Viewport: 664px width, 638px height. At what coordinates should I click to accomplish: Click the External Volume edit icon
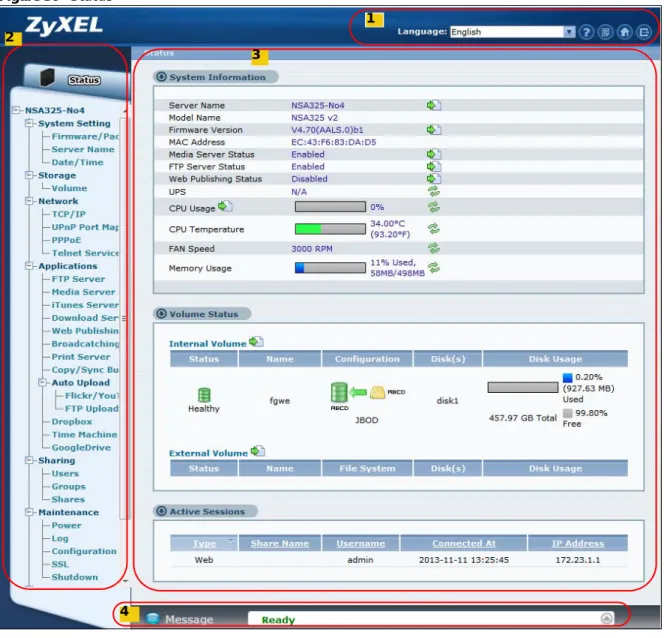(257, 451)
